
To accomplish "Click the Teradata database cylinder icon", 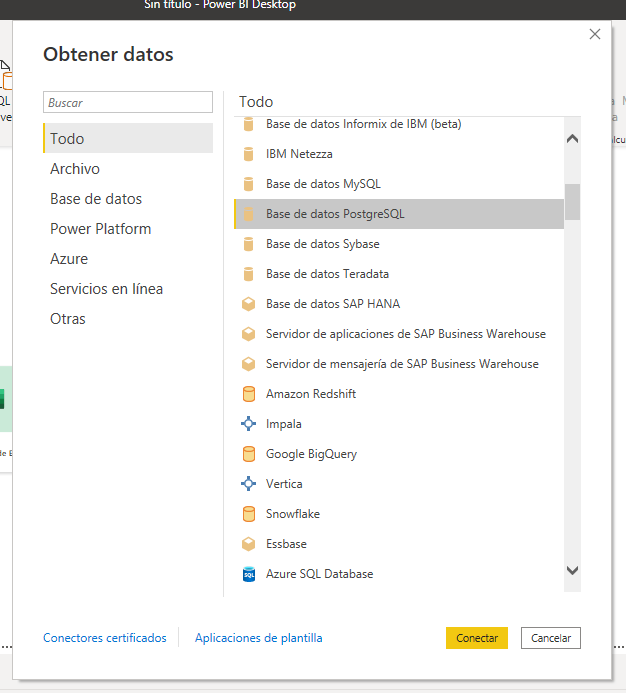I will click(248, 274).
